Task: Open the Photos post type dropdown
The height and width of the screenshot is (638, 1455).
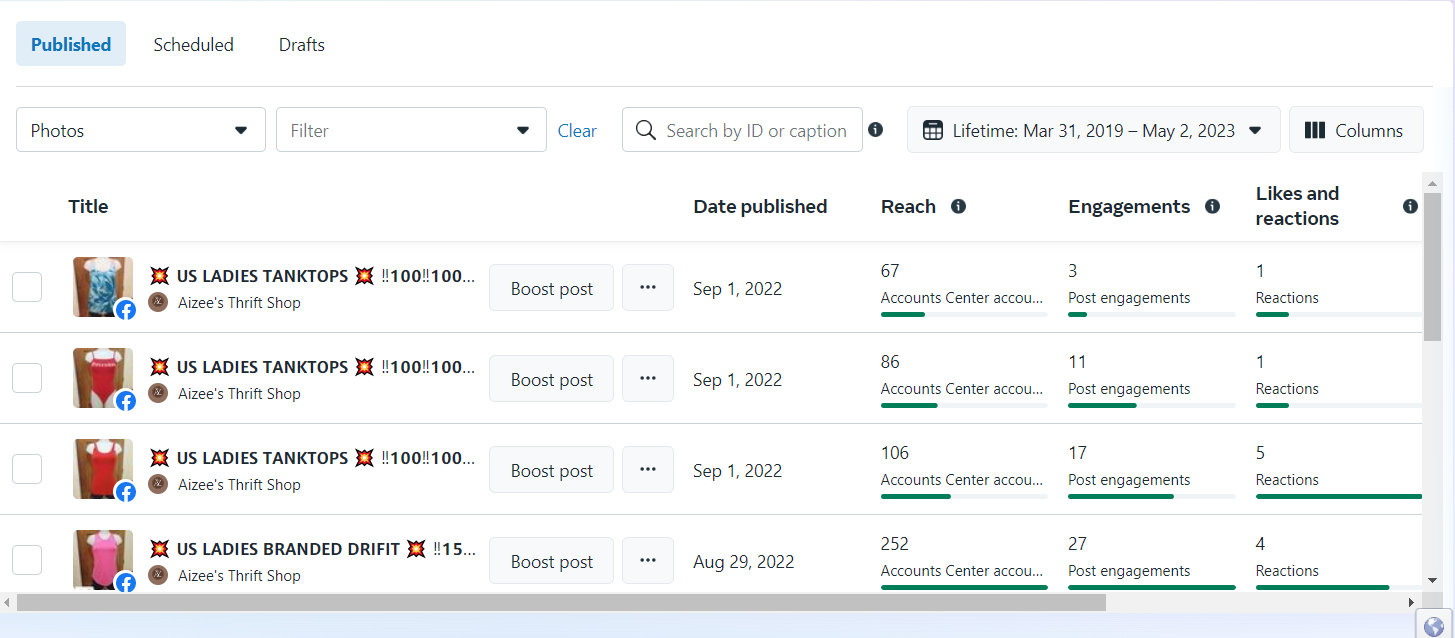Action: point(141,130)
